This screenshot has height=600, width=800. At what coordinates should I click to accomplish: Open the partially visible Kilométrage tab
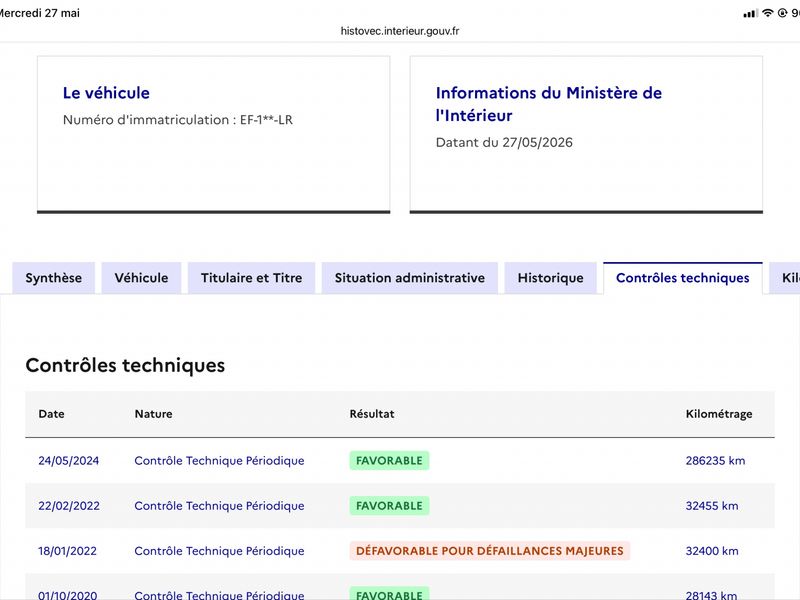pyautogui.click(x=785, y=278)
